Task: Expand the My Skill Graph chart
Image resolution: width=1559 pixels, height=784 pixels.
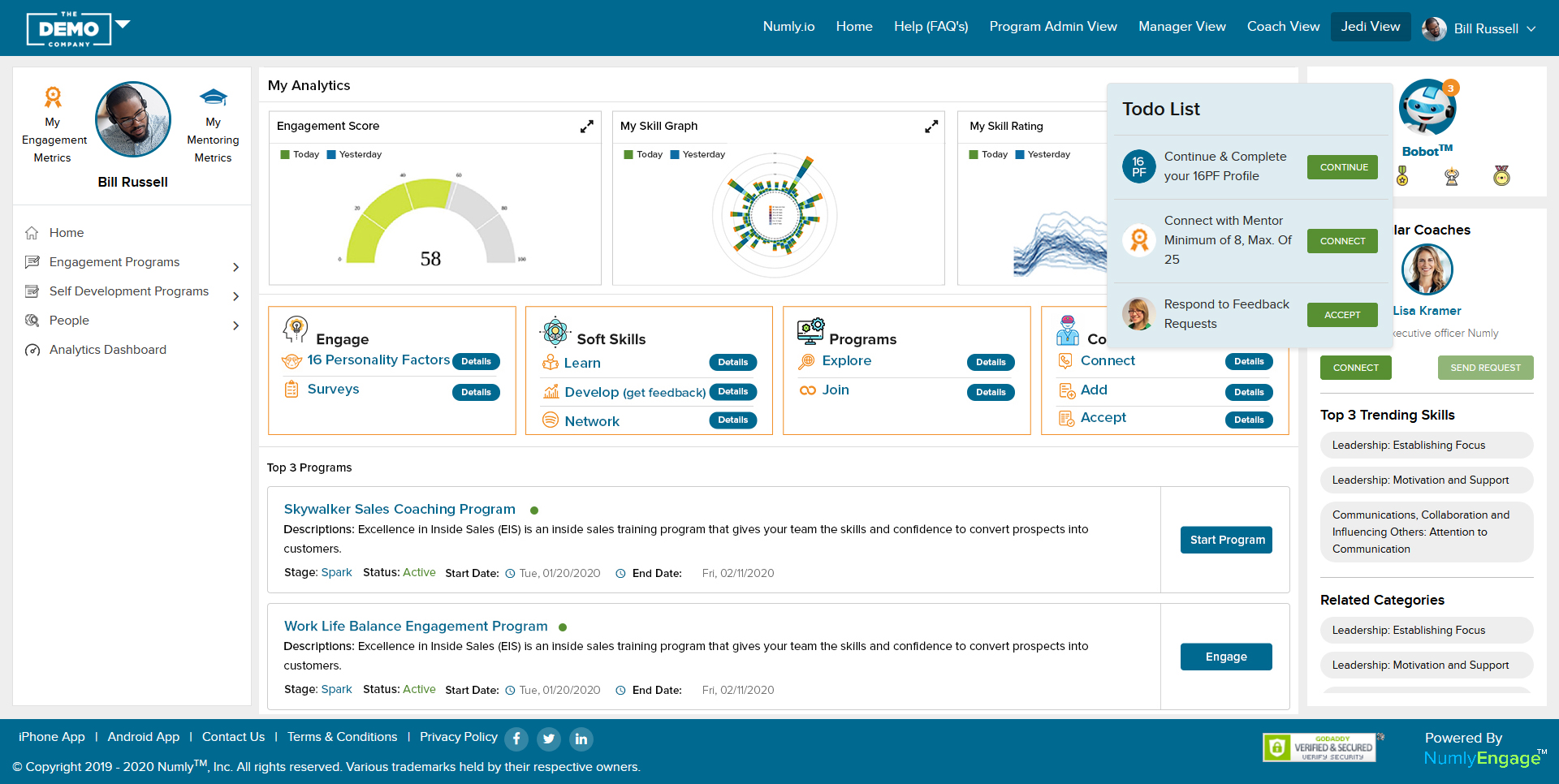Action: point(931,127)
